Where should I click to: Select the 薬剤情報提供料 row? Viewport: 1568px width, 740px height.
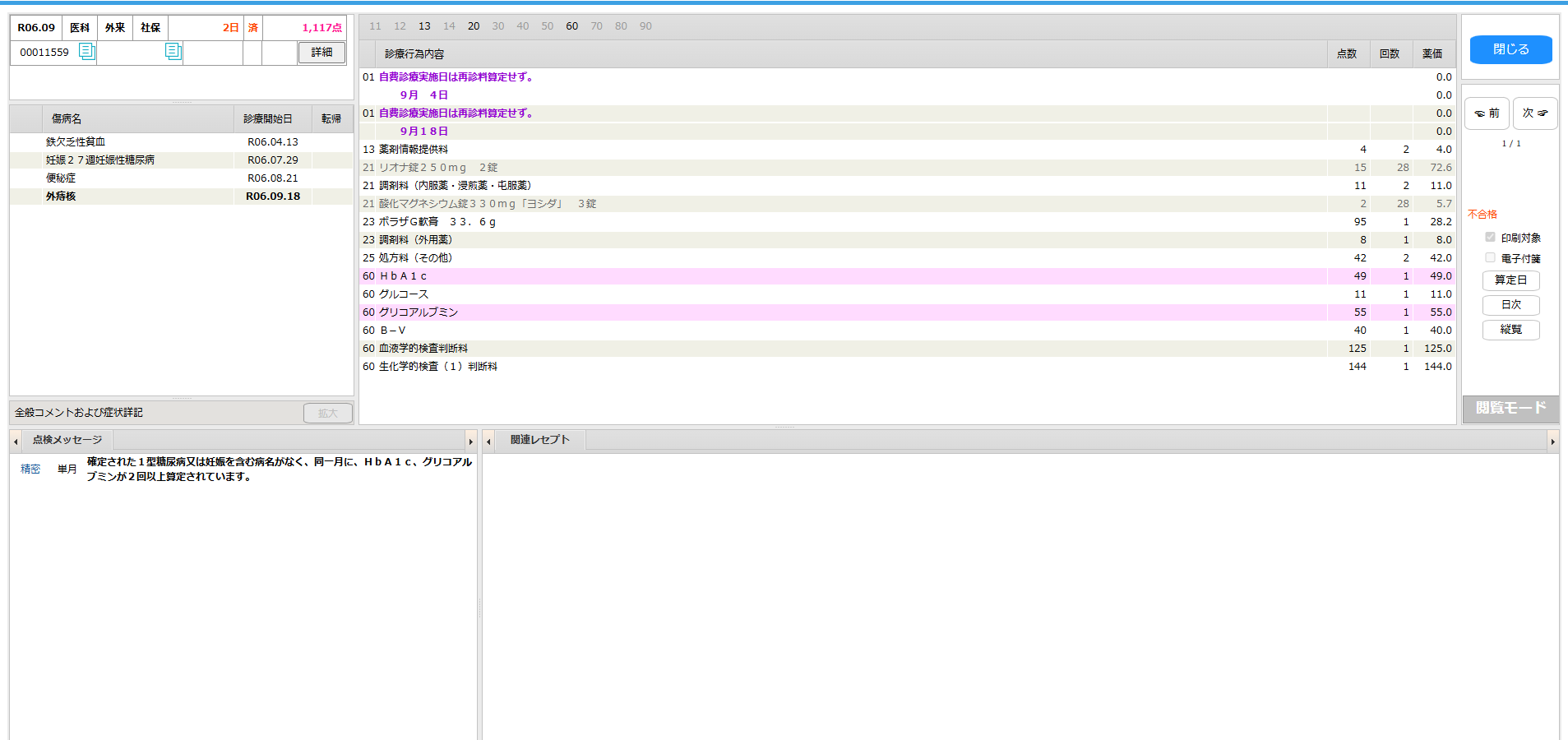coord(908,150)
